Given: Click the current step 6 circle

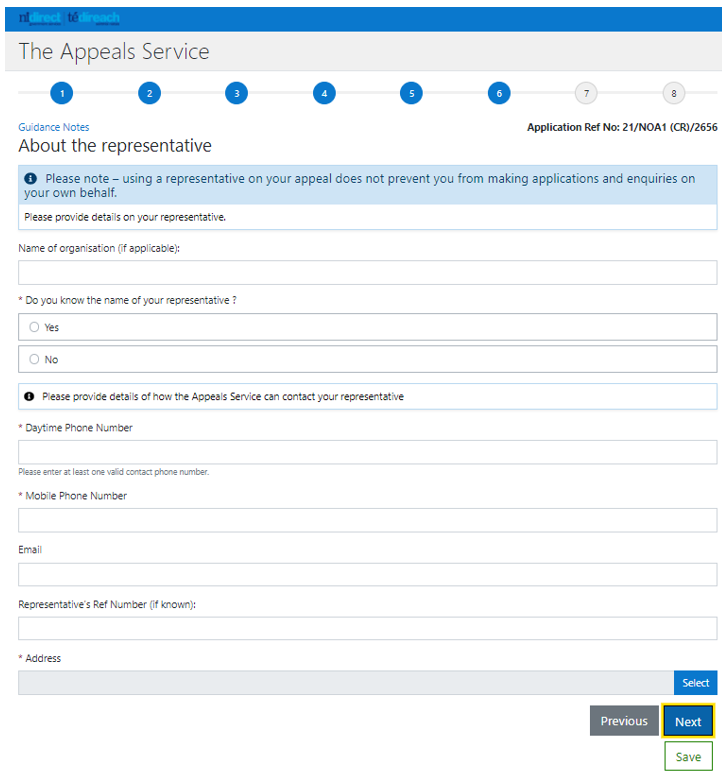Looking at the screenshot, I should 498,94.
